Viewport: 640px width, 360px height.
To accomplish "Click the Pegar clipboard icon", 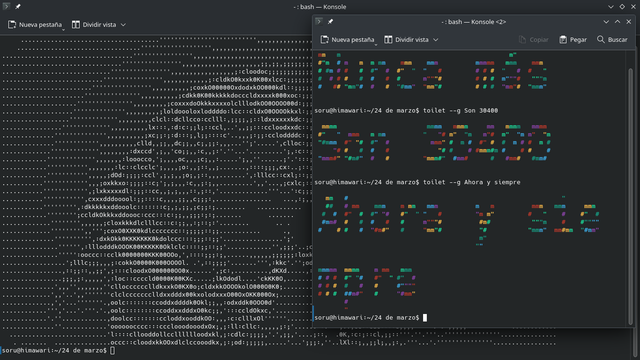I will point(563,40).
